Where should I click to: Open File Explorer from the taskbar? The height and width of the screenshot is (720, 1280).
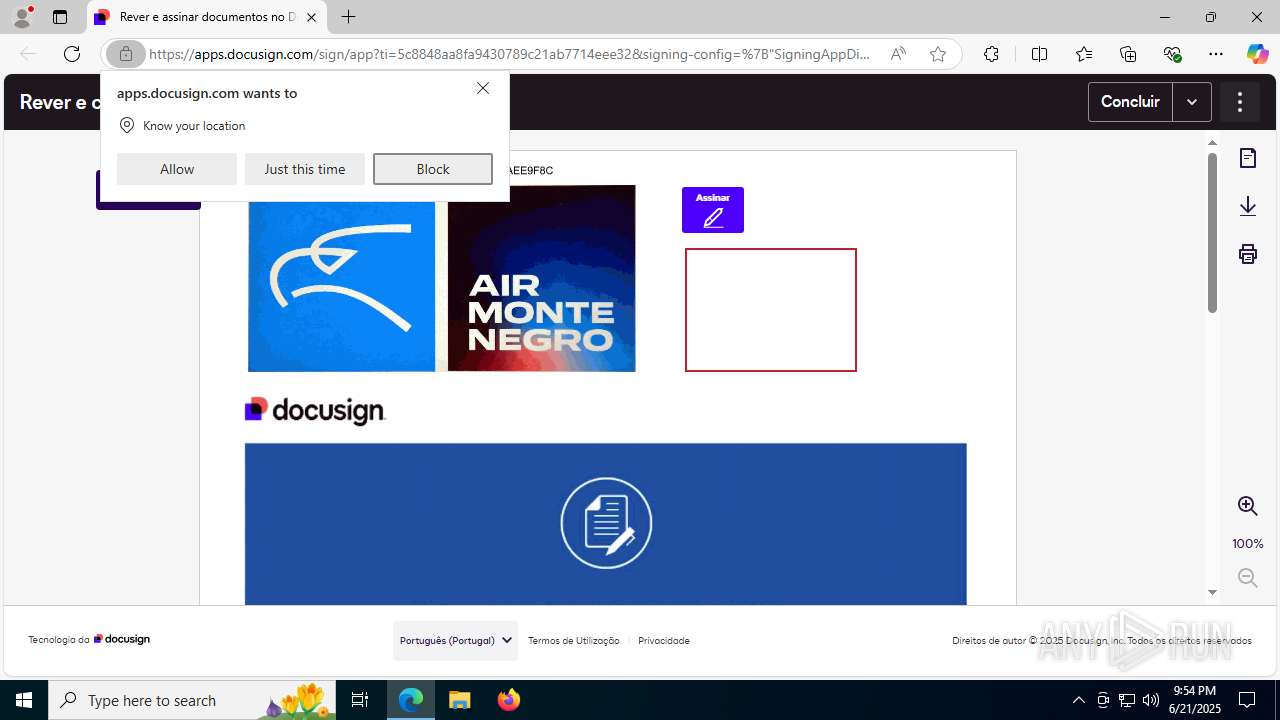[x=460, y=700]
